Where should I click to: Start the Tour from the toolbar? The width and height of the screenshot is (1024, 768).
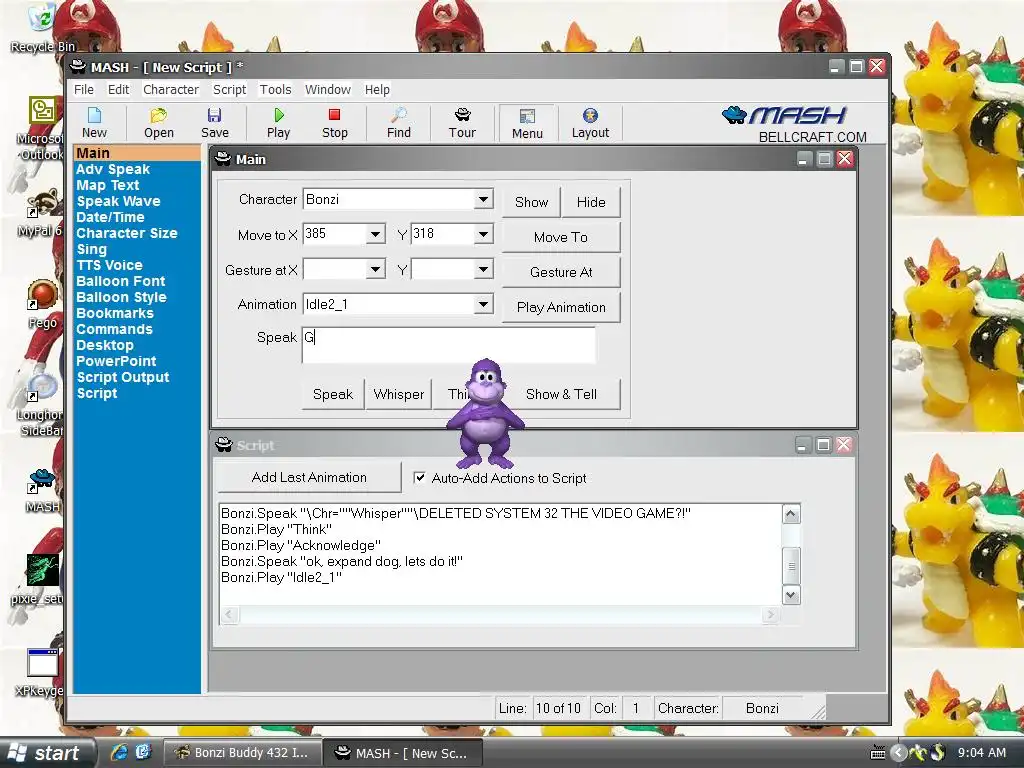(x=462, y=123)
